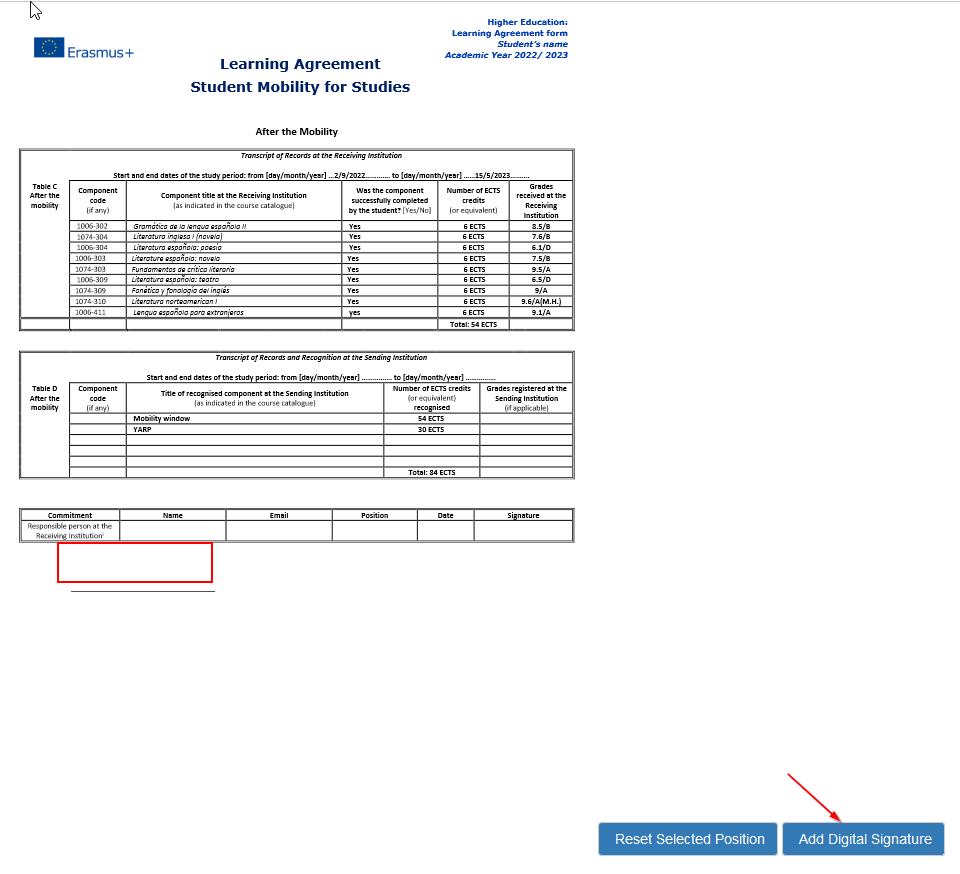Click "Lengua española para extranjeros" title
This screenshot has width=960, height=874.
[189, 313]
